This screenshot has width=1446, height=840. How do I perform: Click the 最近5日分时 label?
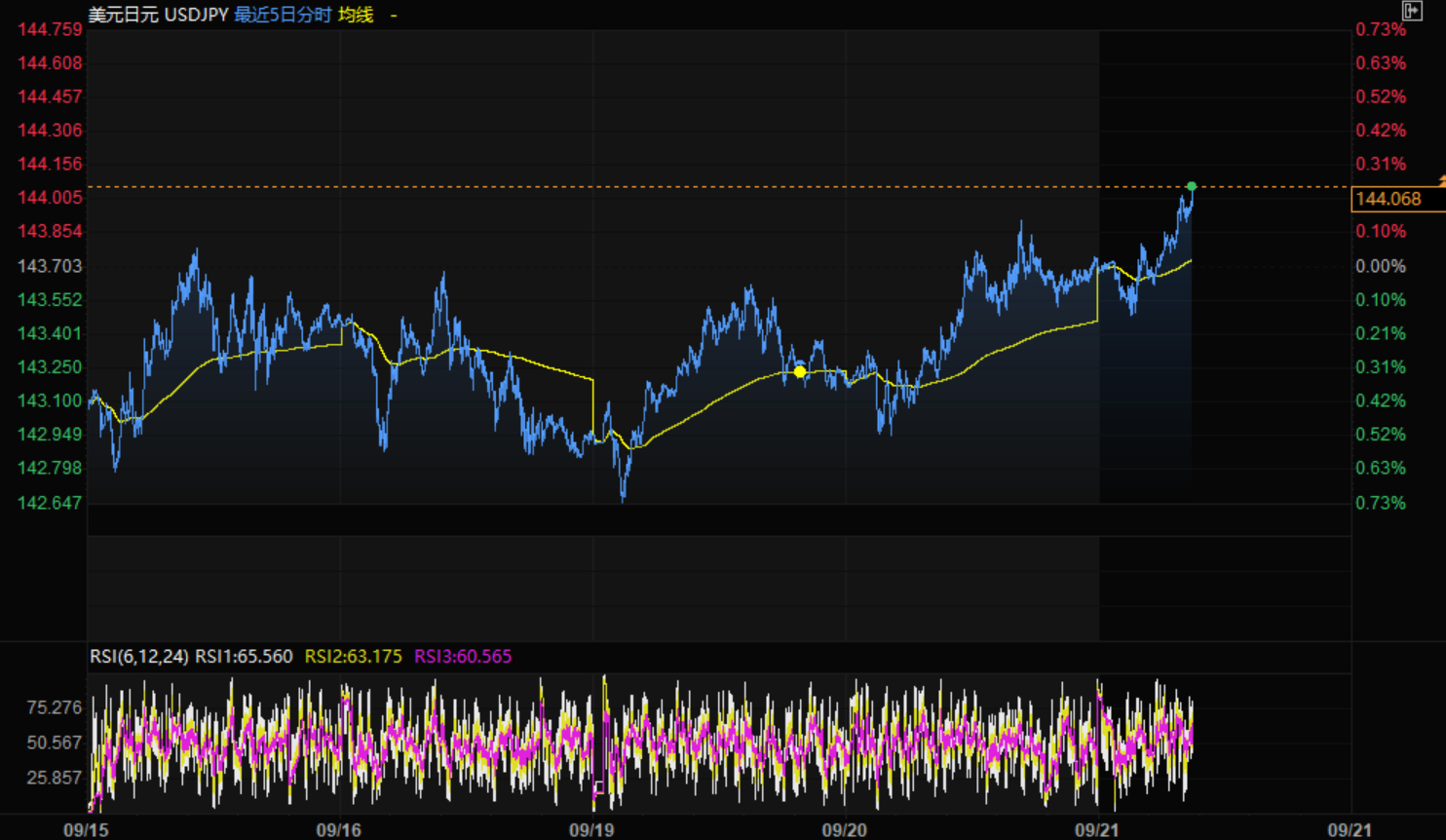[283, 15]
